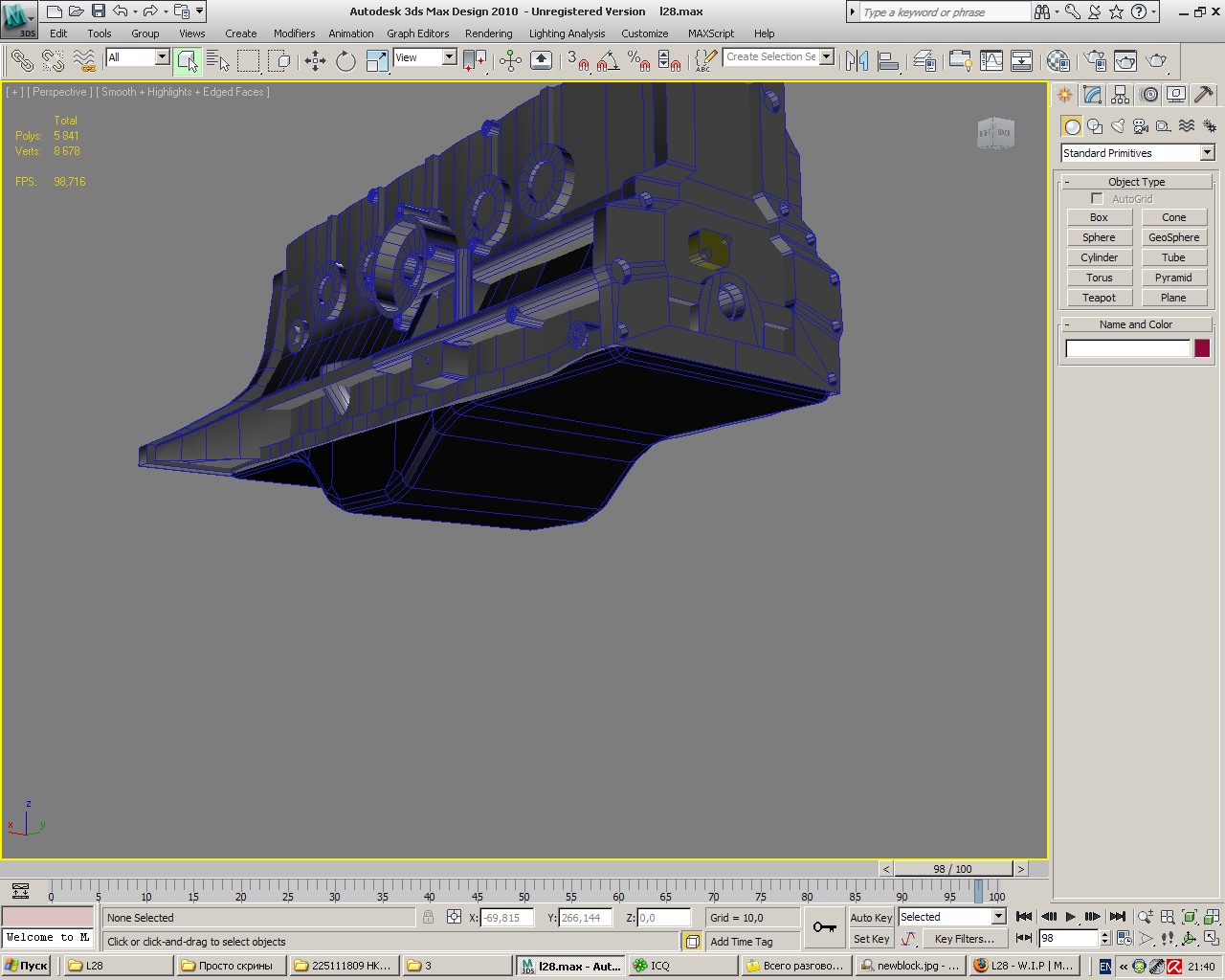The height and width of the screenshot is (980, 1225).
Task: Select the Rotate transform tool
Action: (345, 61)
